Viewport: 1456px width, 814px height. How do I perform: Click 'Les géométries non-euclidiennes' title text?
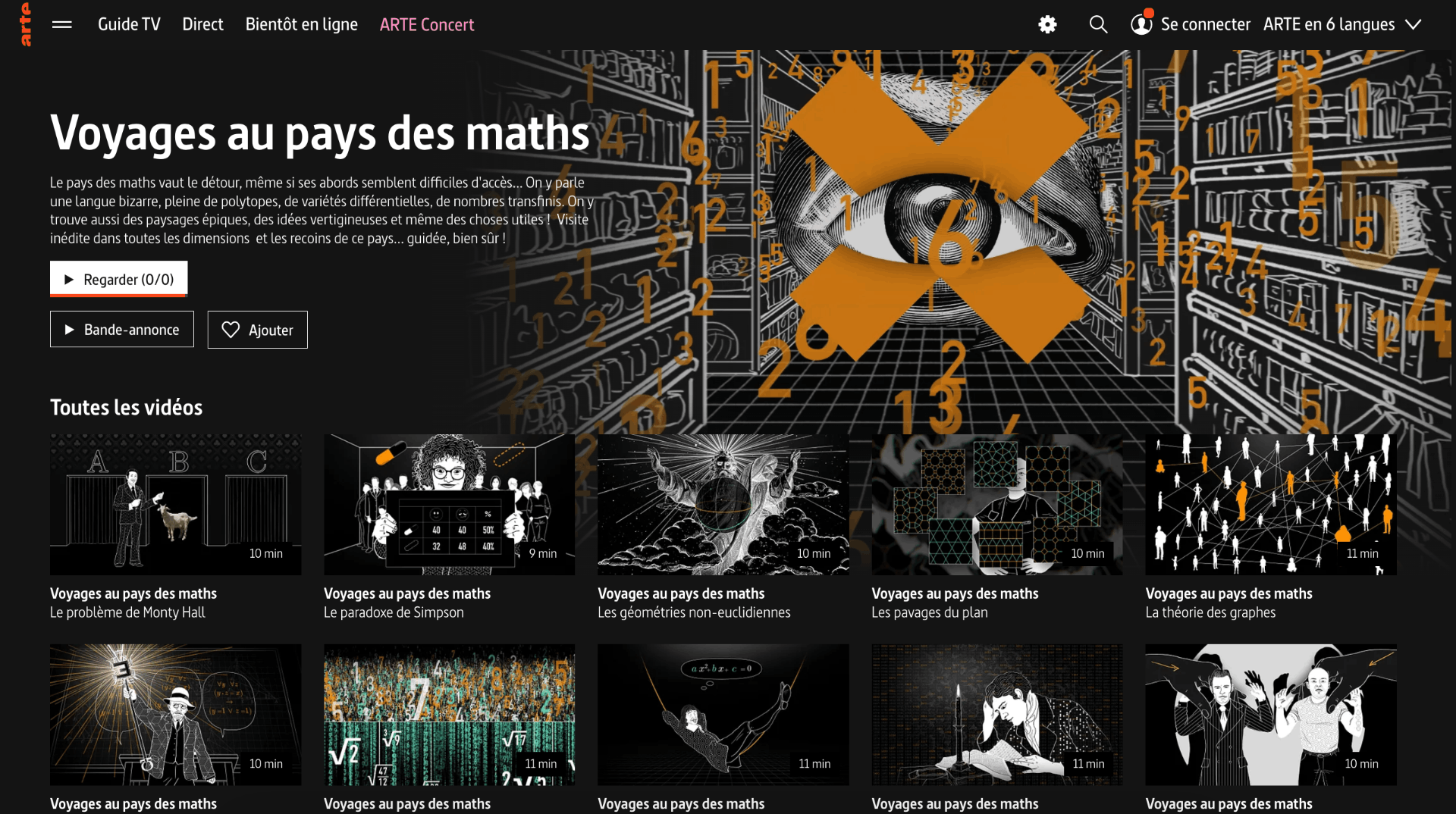pos(694,612)
